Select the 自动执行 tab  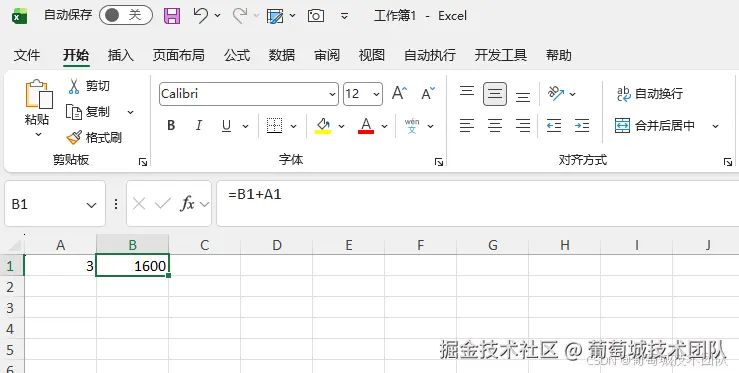click(430, 55)
